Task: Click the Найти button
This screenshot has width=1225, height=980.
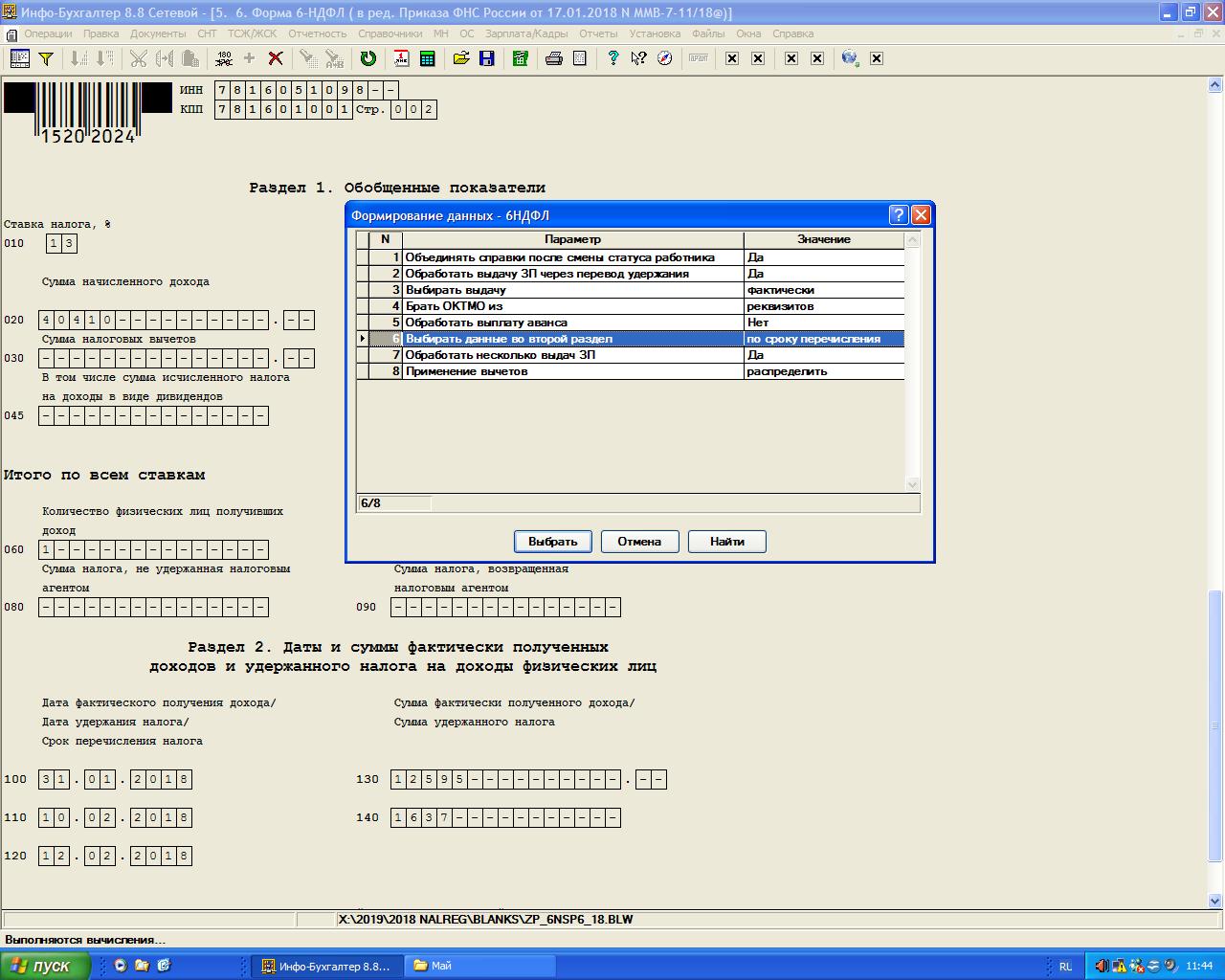Action: coord(727,542)
